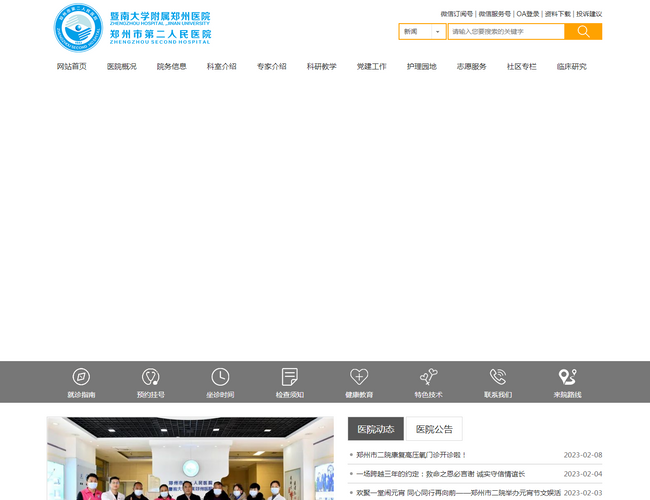
Task: Open the OA登录 link
Action: point(528,14)
